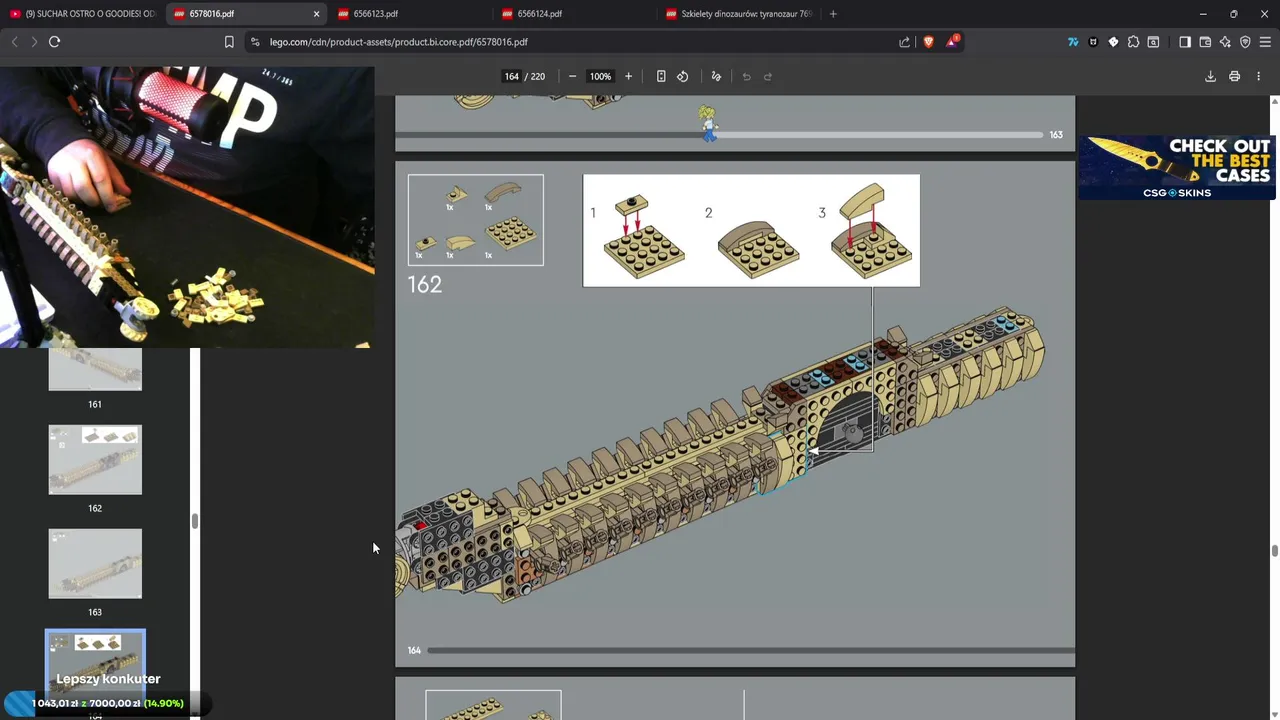Open the black cat-face extension icon
The height and width of the screenshot is (720, 1280).
pyautogui.click(x=1093, y=42)
